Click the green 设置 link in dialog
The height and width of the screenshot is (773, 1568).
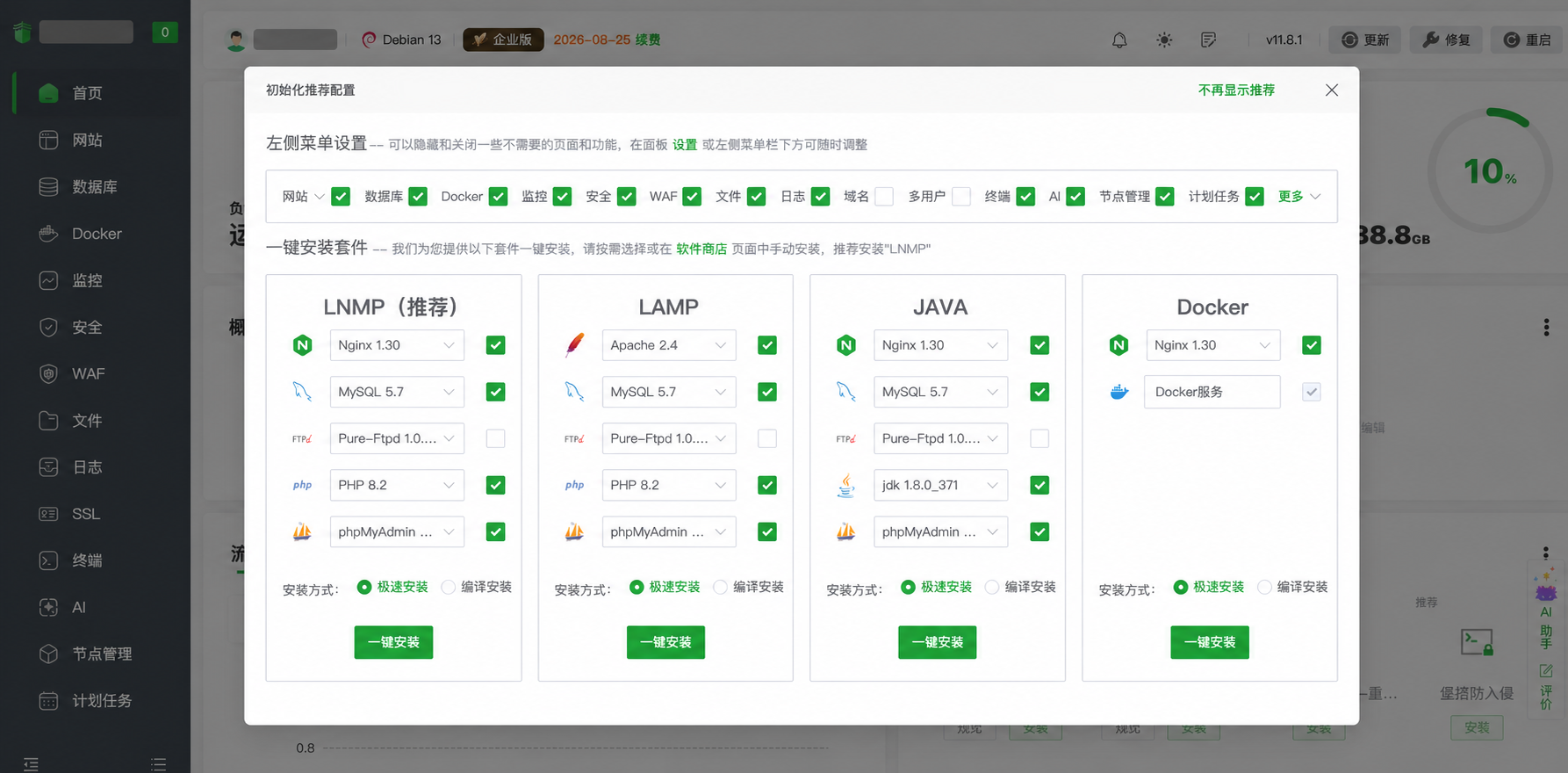tap(685, 144)
